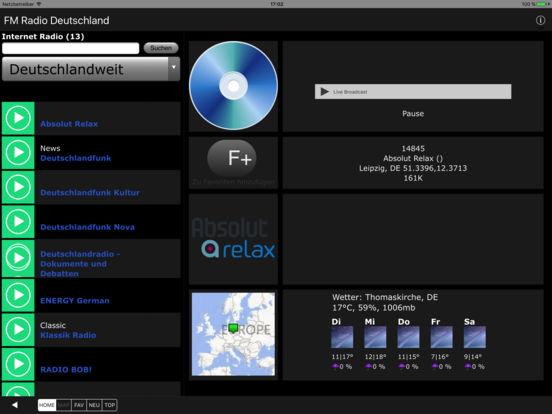Open Deutschlandradio - Dokumente und Debatten link
The width and height of the screenshot is (552, 414).
pyautogui.click(x=80, y=264)
